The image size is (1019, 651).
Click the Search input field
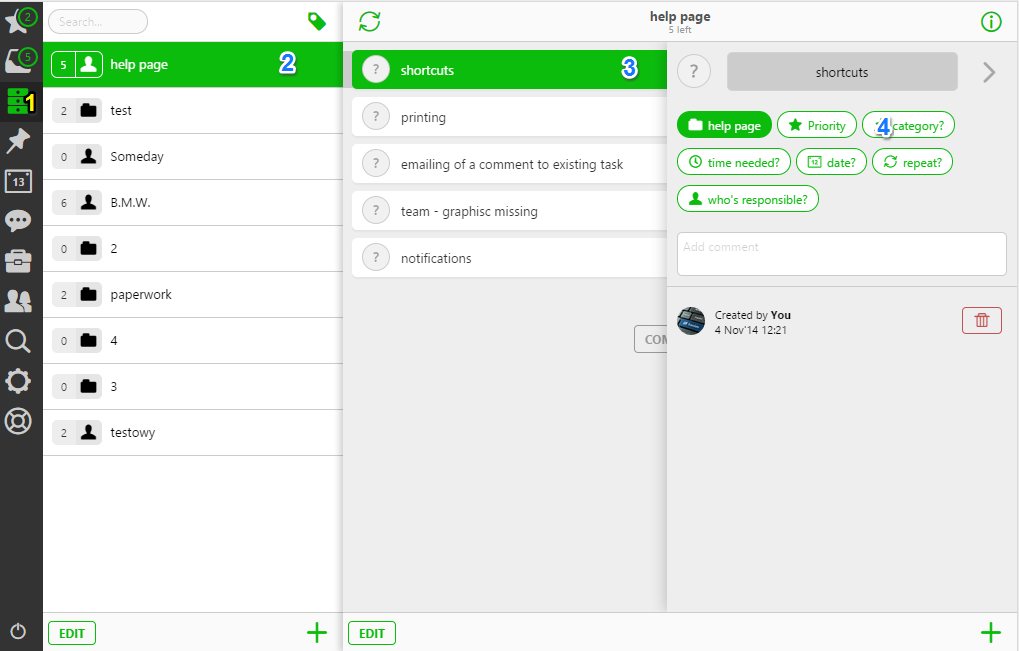(97, 21)
